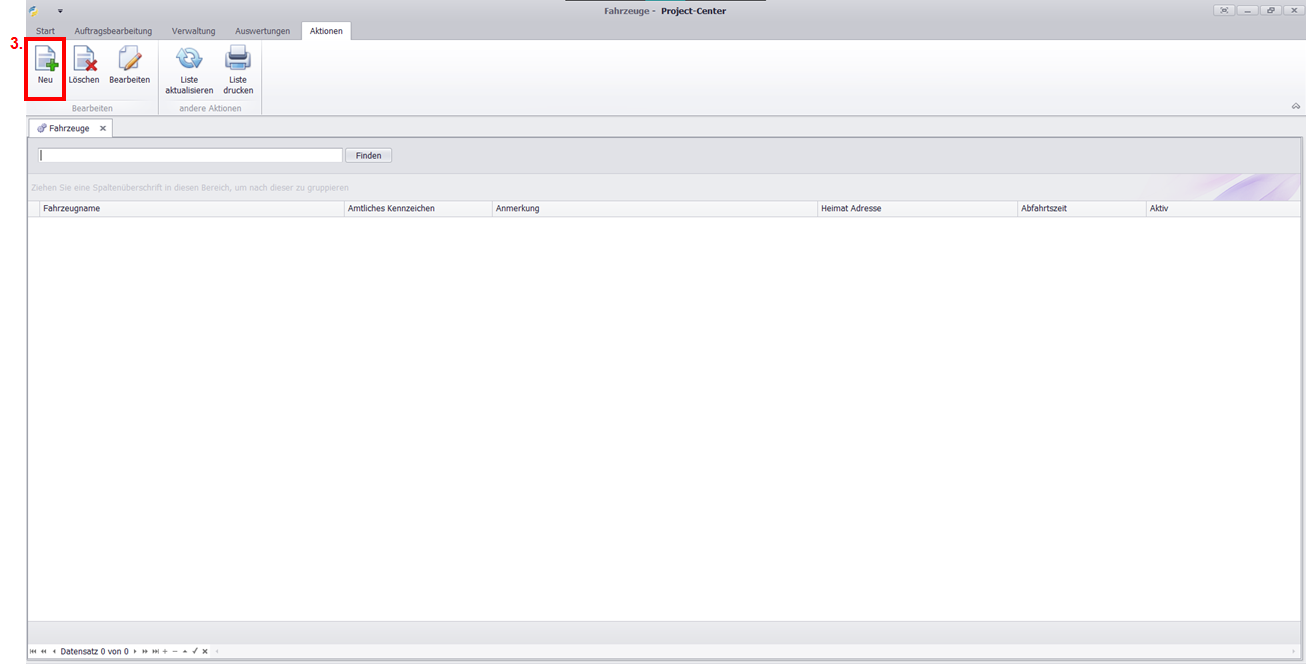Open the Auftragsbearbeitung ribbon tab
The height and width of the screenshot is (664, 1306).
(x=113, y=31)
